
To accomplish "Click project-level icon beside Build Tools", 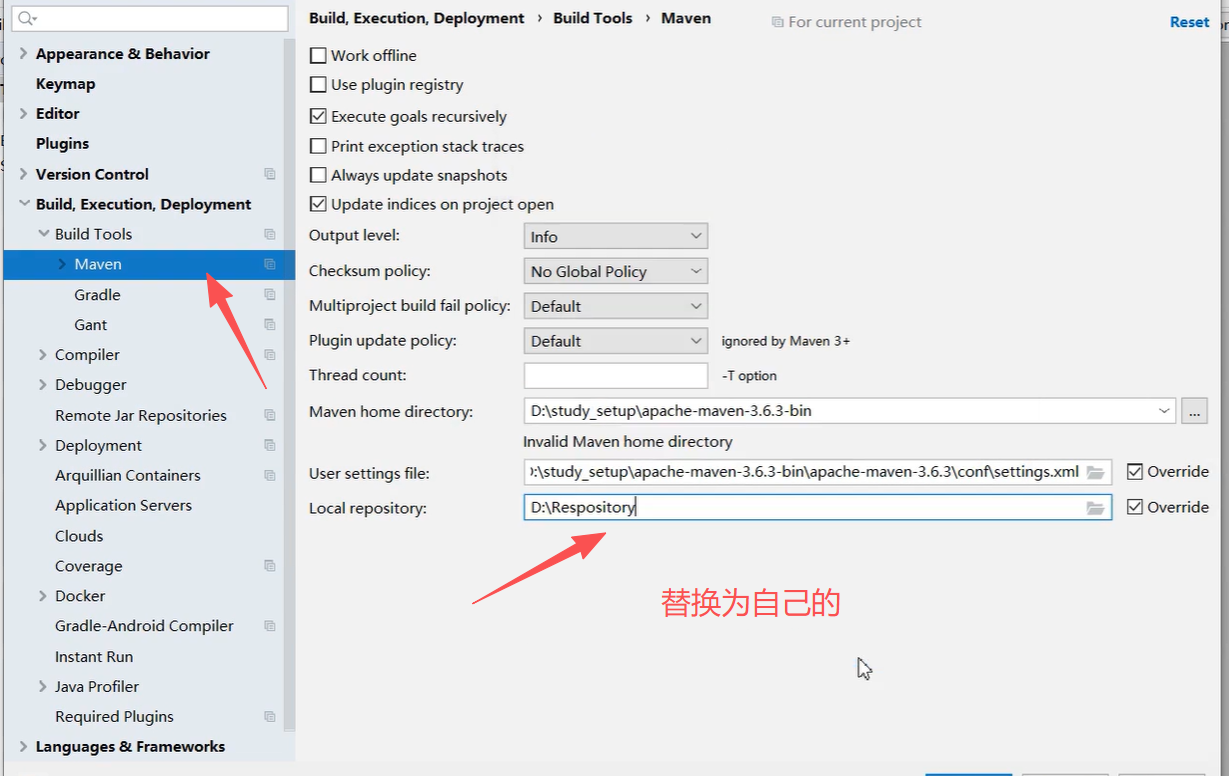I will click(270, 234).
